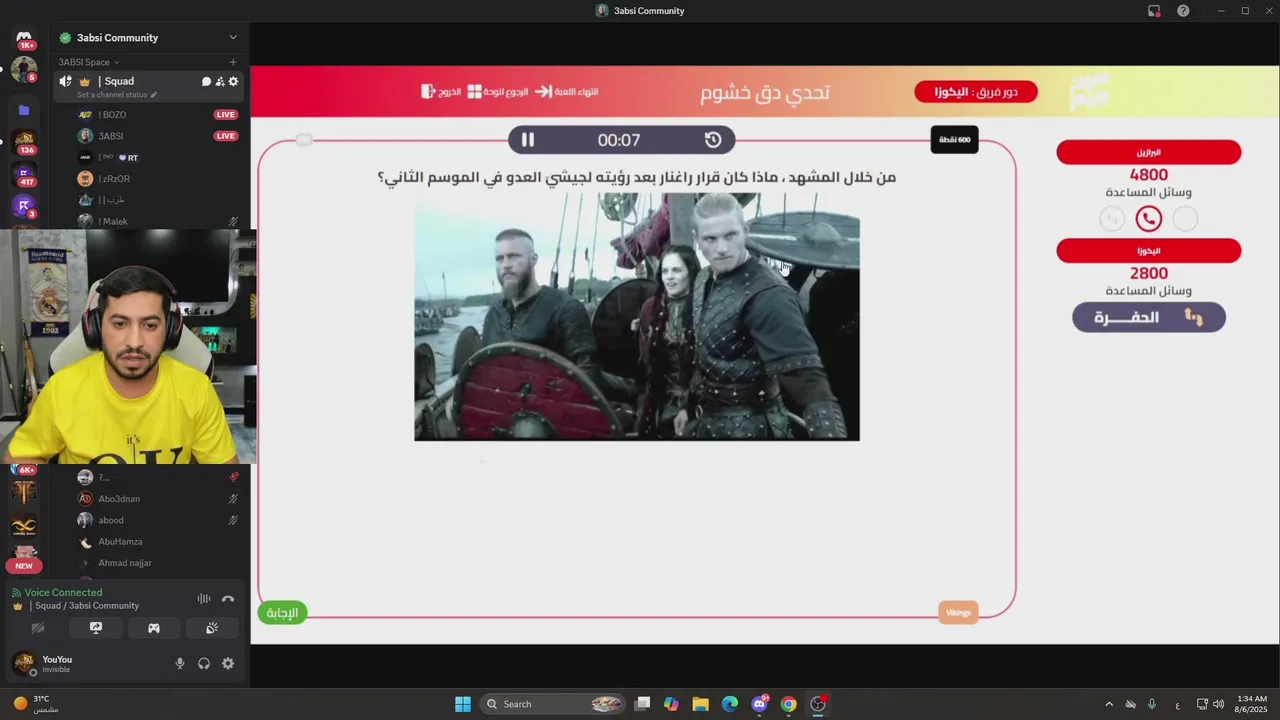Click the Set a channel status text

pyautogui.click(x=112, y=95)
